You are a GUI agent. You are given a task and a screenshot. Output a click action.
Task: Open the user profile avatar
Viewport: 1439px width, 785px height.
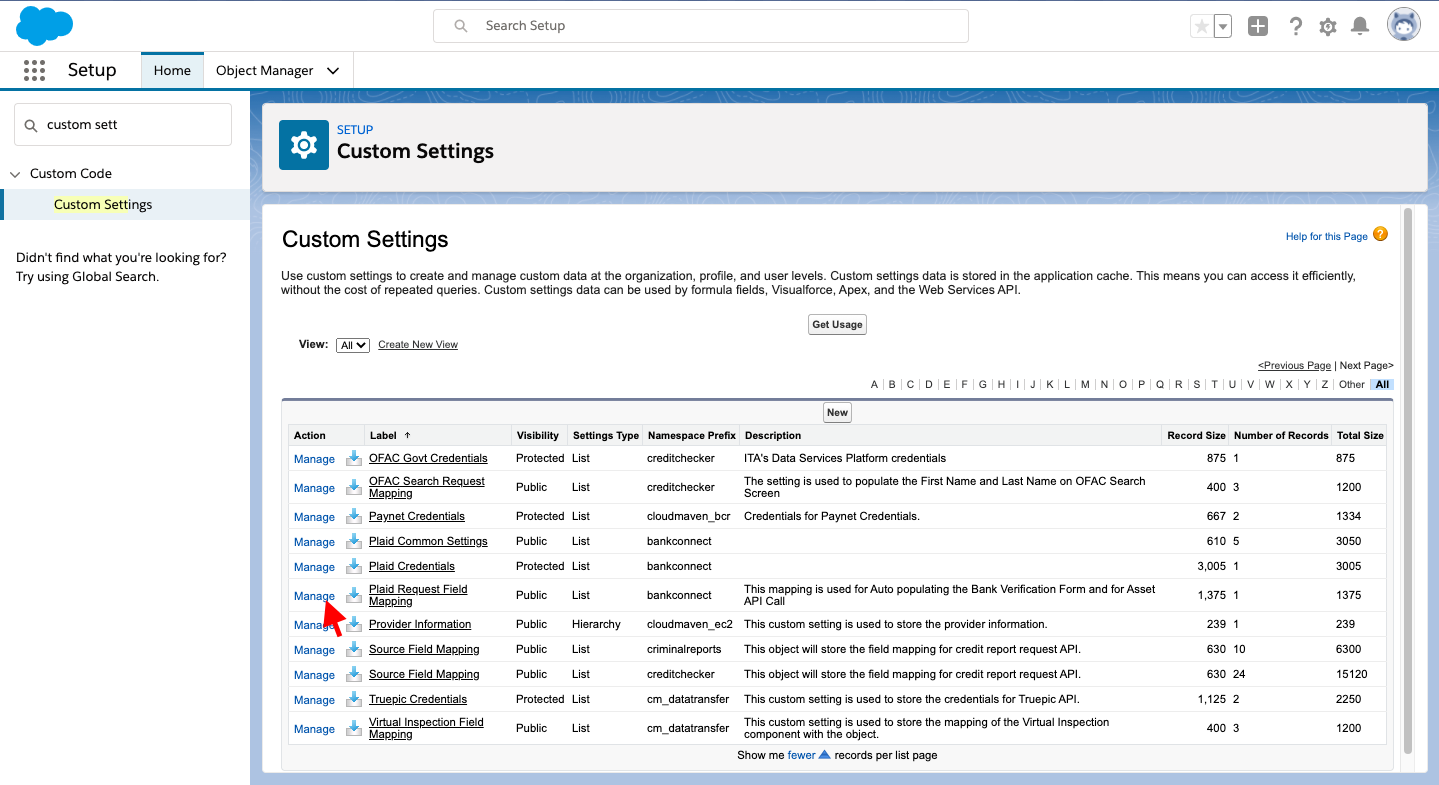click(1404, 25)
